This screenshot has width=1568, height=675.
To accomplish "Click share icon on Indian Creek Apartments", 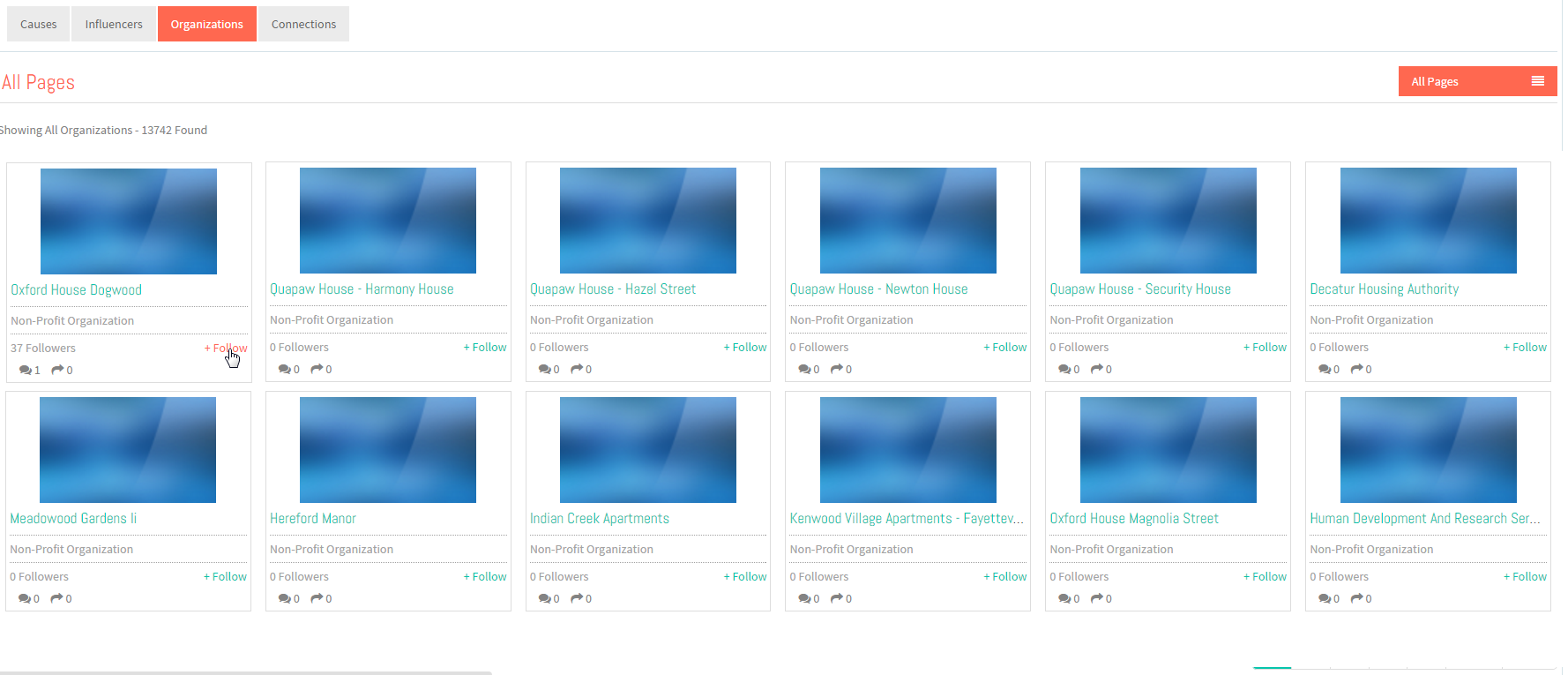I will coord(577,598).
